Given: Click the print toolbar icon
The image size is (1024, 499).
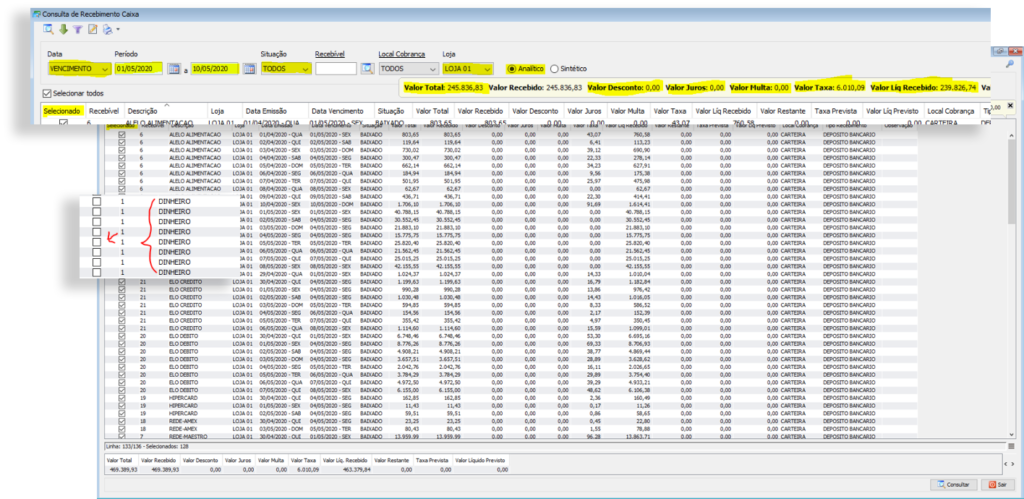Looking at the screenshot, I should coord(107,29).
